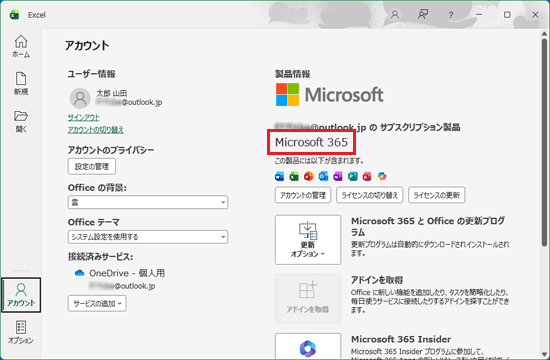This screenshot has width=550, height=360.
Task: Click the Copilot icon in included products
Action: point(382,176)
